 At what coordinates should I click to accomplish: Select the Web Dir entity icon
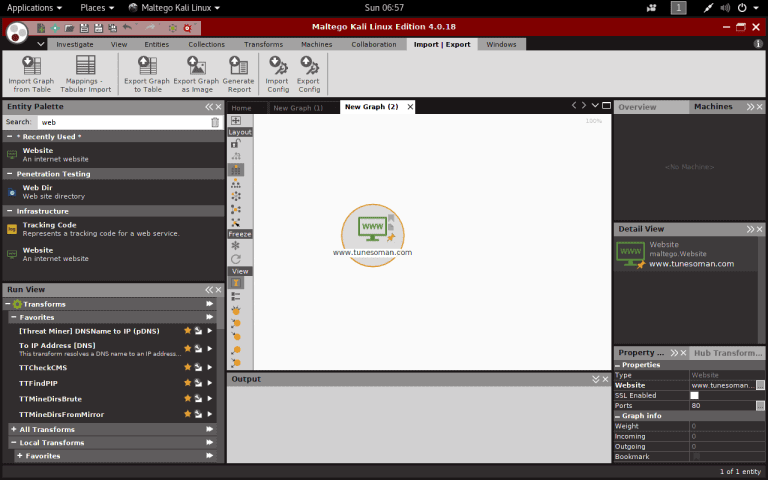(12, 192)
